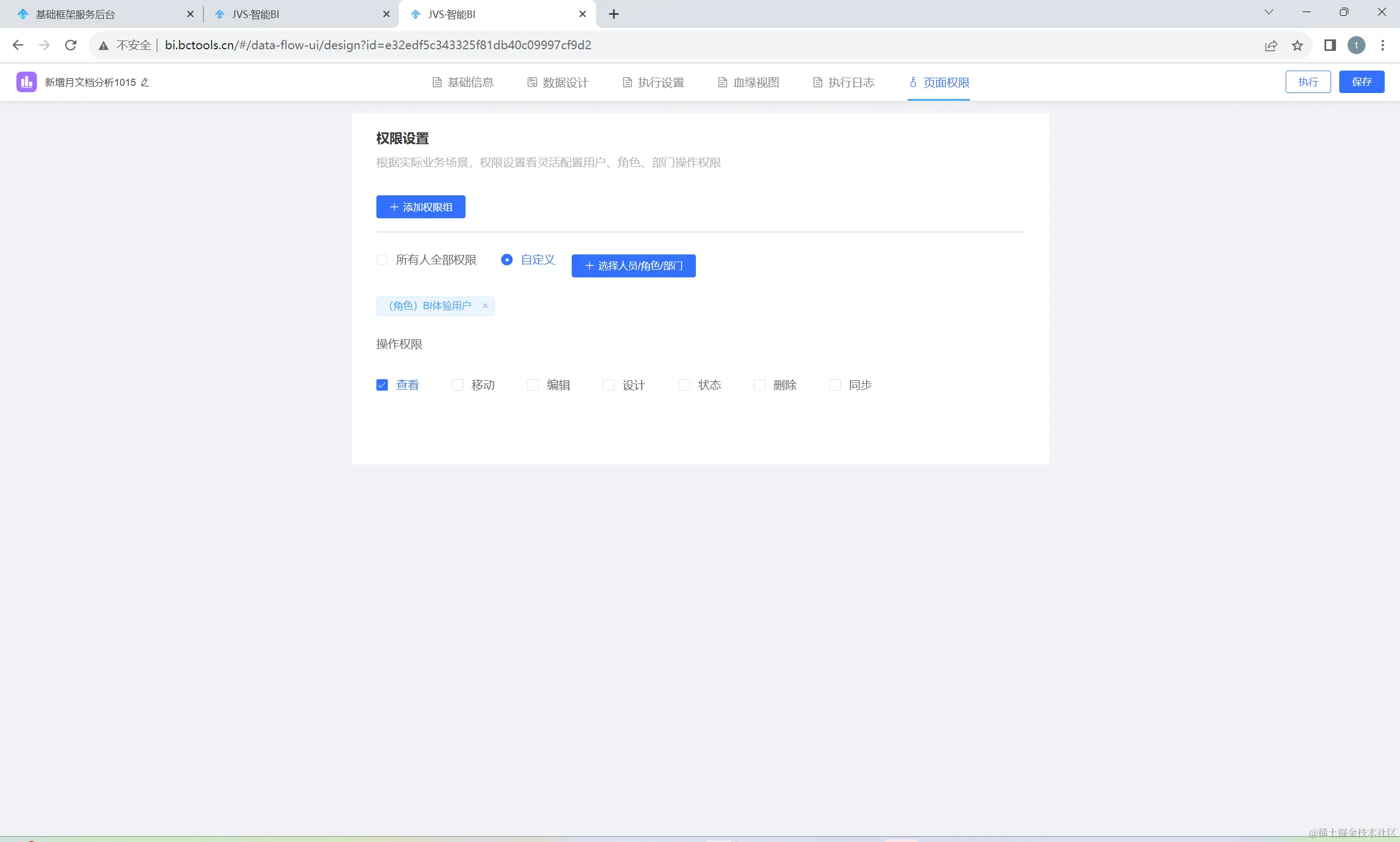Select the 所有人全部权限 radio option
This screenshot has width=1400, height=842.
tap(382, 259)
